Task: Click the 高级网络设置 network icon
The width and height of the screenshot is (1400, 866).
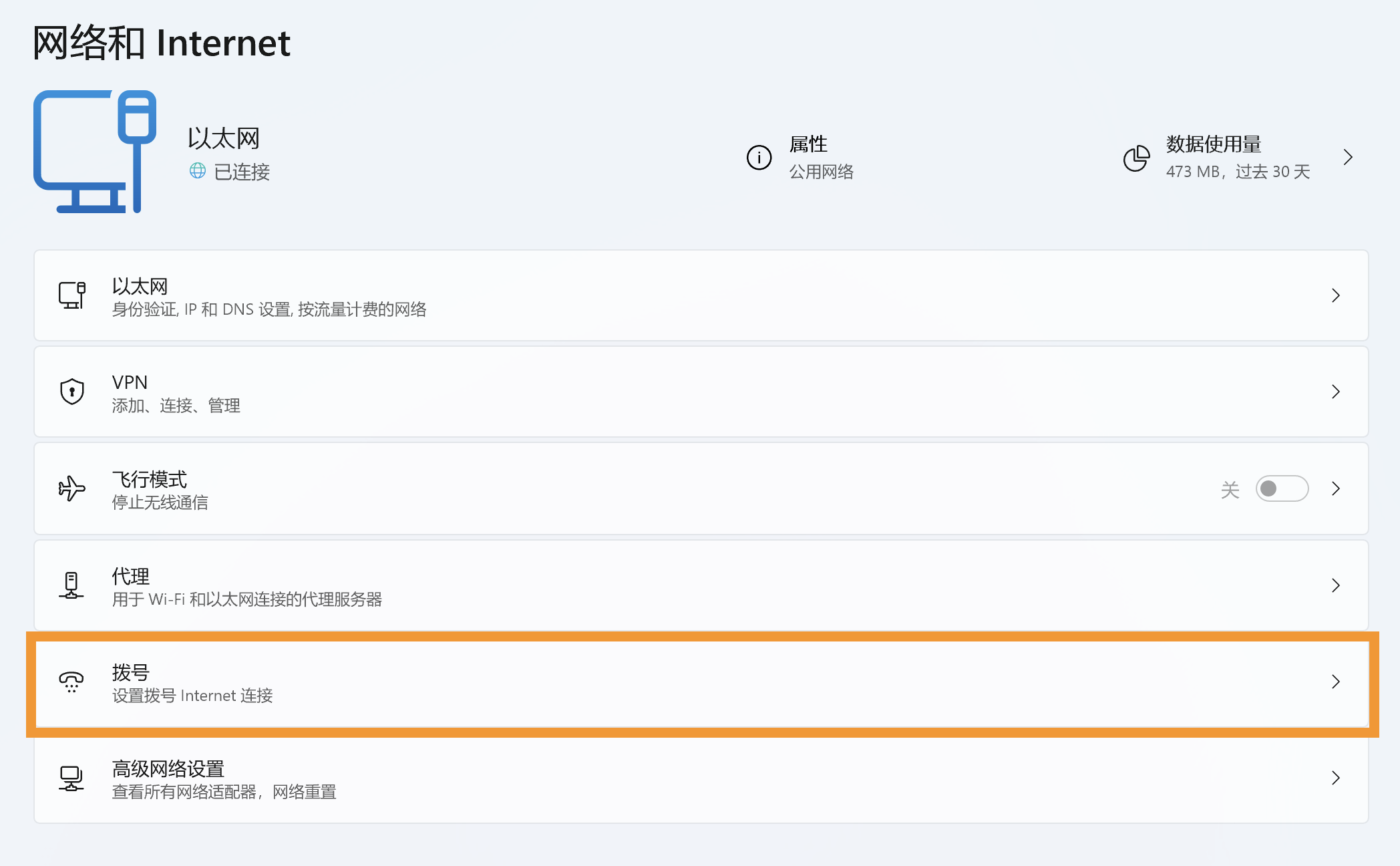Action: pyautogui.click(x=71, y=778)
